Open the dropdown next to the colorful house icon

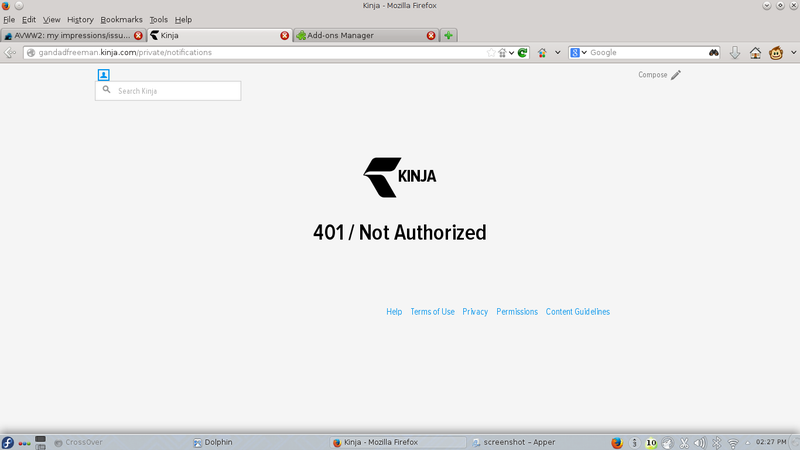558,53
